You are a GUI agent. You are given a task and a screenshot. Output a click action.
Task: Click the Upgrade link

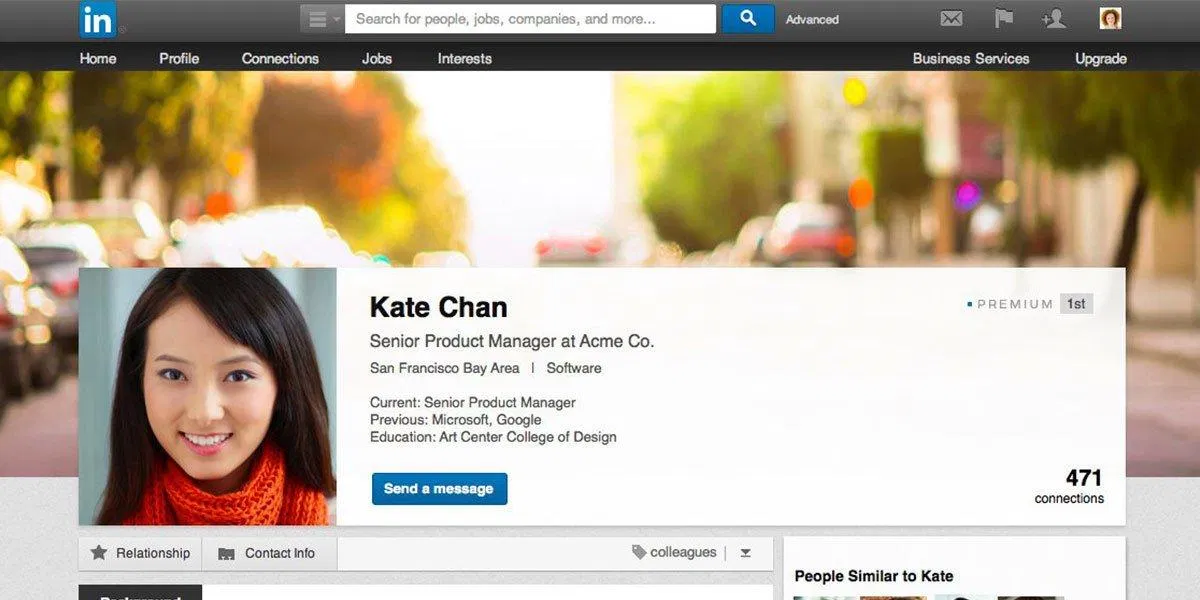click(1100, 59)
